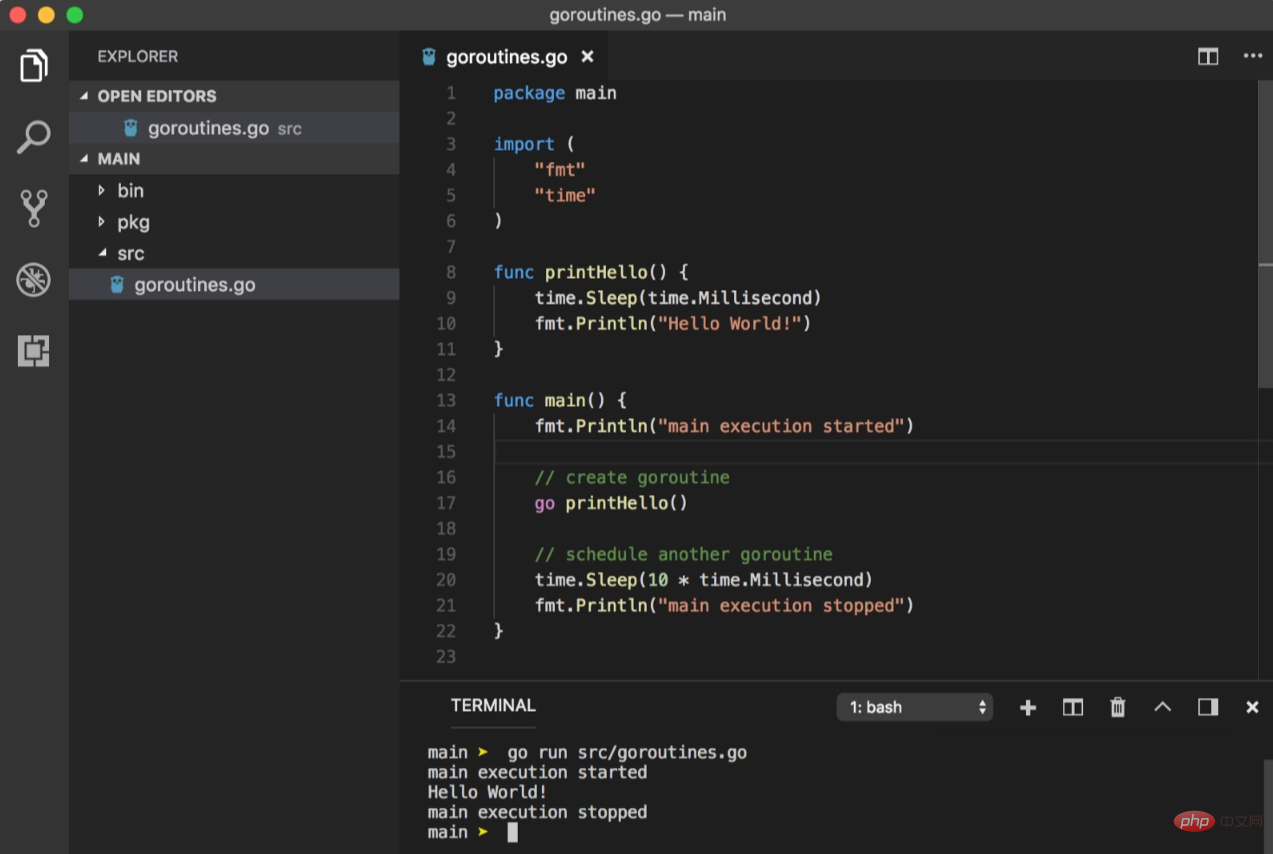
Task: Kill terminal using the trash icon
Action: pos(1118,708)
